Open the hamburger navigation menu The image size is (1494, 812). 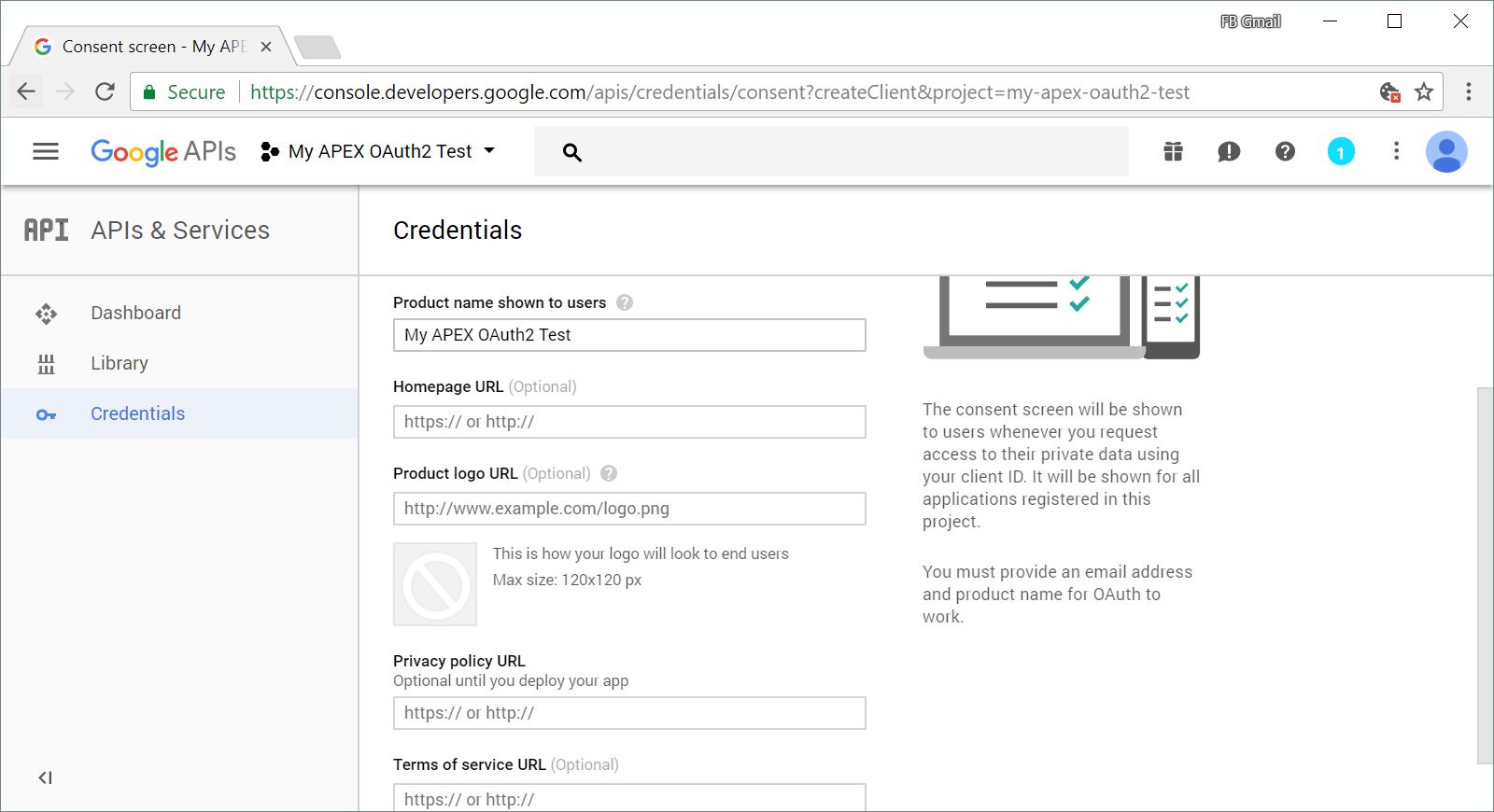(x=46, y=151)
